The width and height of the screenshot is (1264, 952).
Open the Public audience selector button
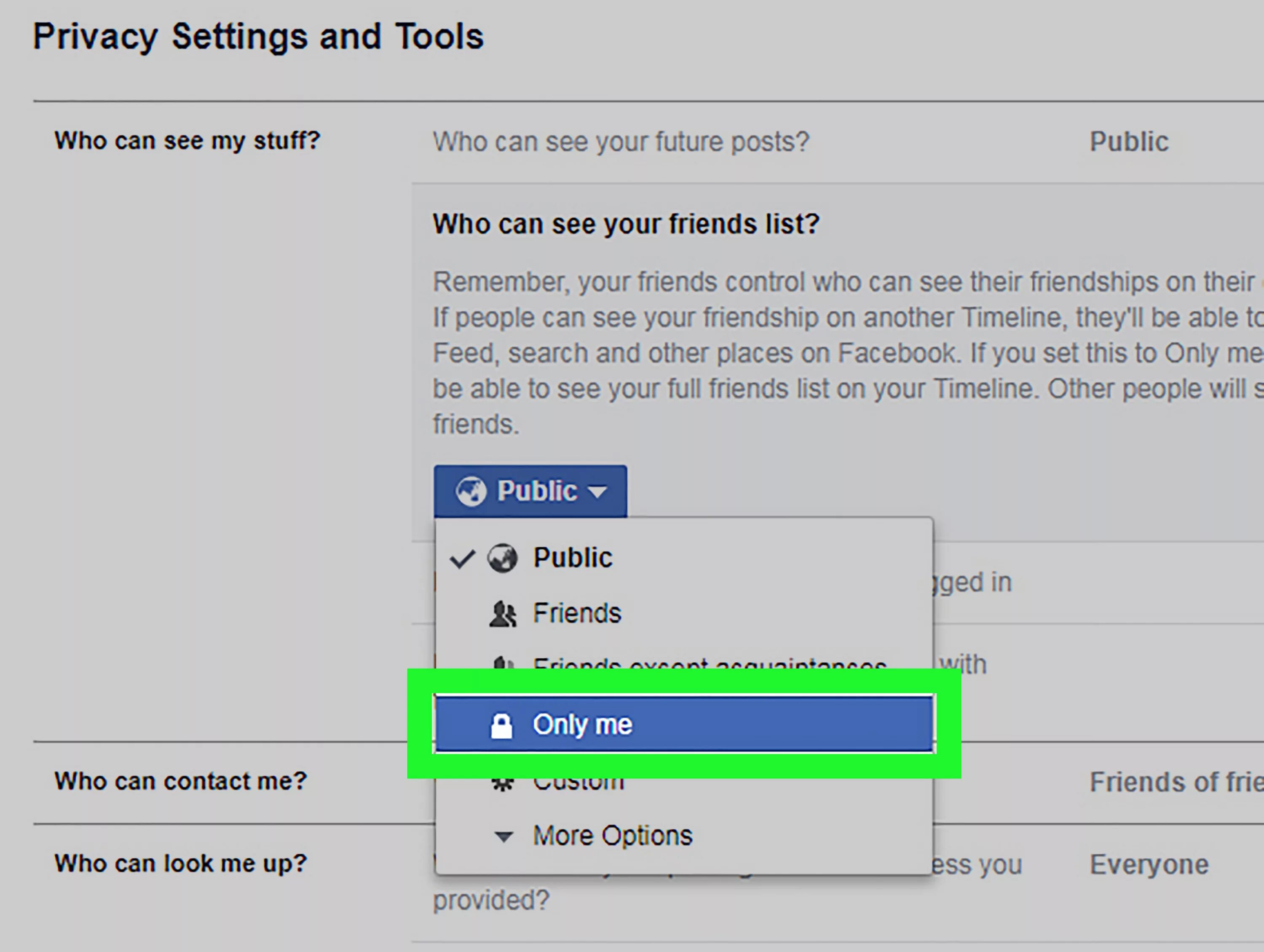coord(530,491)
